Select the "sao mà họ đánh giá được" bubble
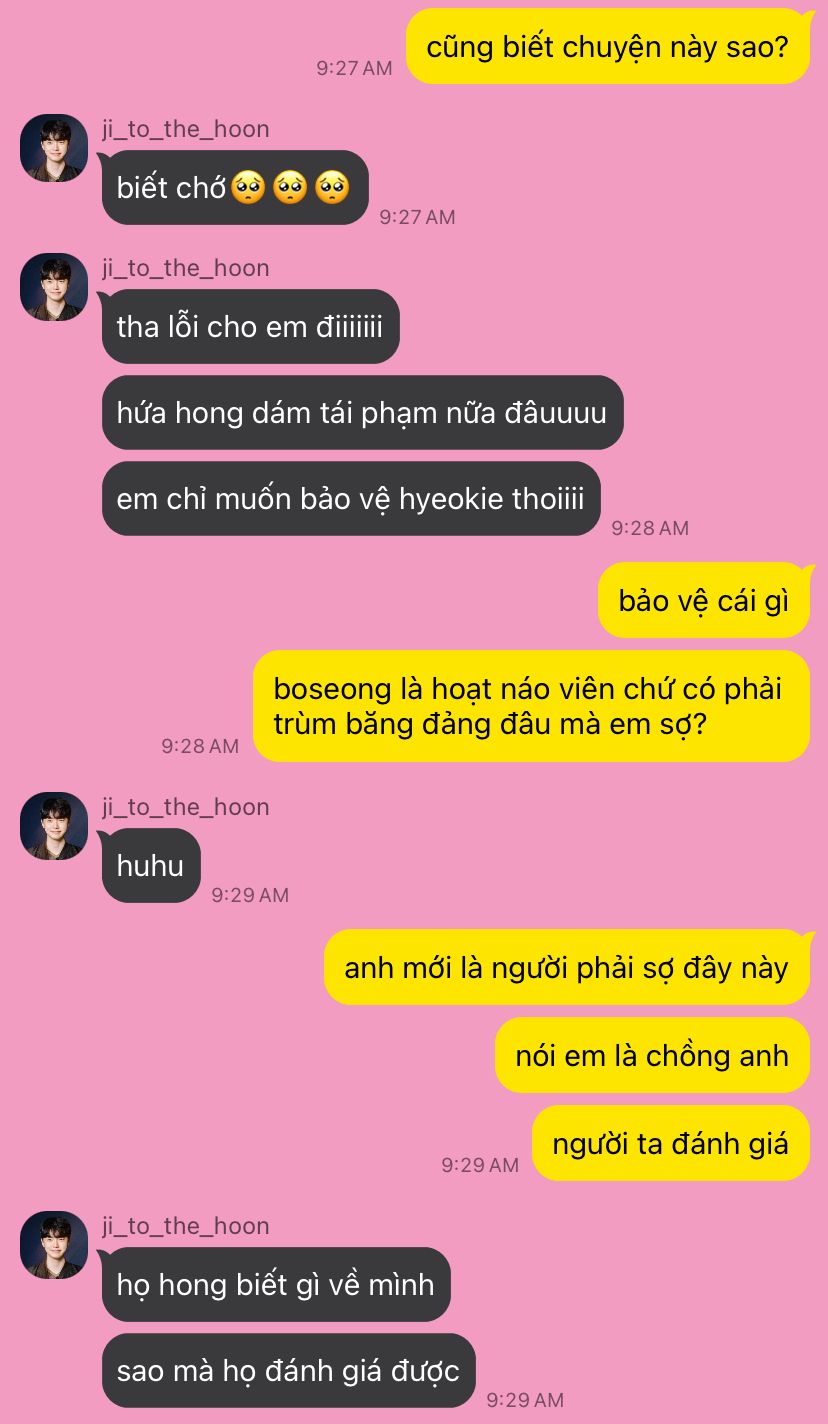Image resolution: width=828 pixels, height=1424 pixels. pyautogui.click(x=288, y=1370)
